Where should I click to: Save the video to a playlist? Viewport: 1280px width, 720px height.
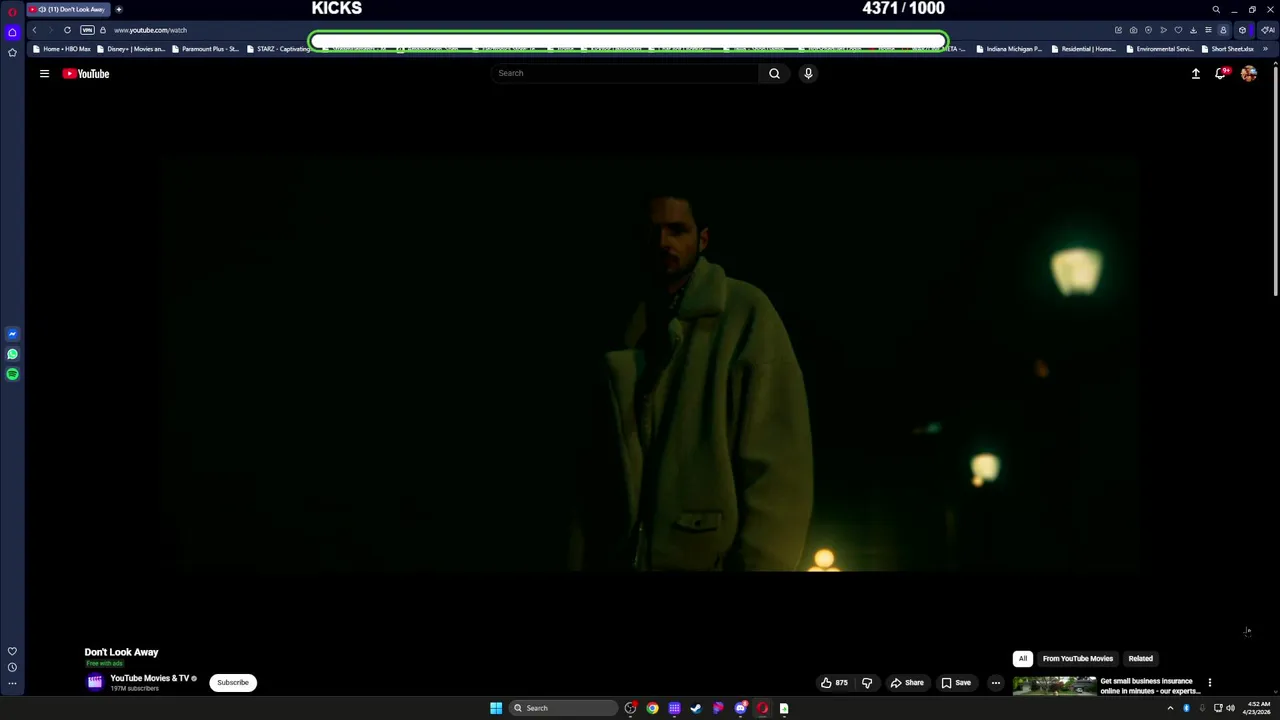[x=956, y=683]
